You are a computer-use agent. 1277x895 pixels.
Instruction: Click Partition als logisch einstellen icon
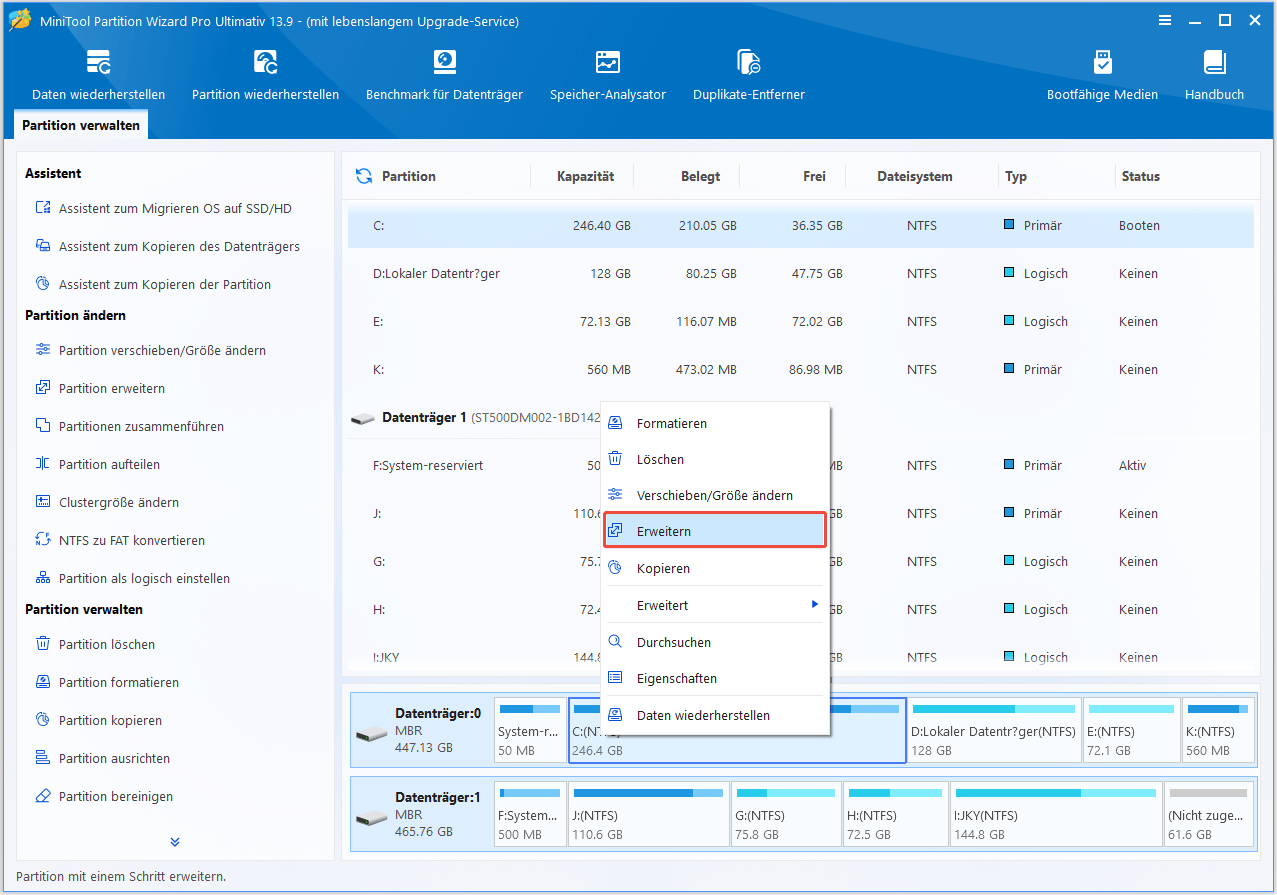[x=43, y=578]
